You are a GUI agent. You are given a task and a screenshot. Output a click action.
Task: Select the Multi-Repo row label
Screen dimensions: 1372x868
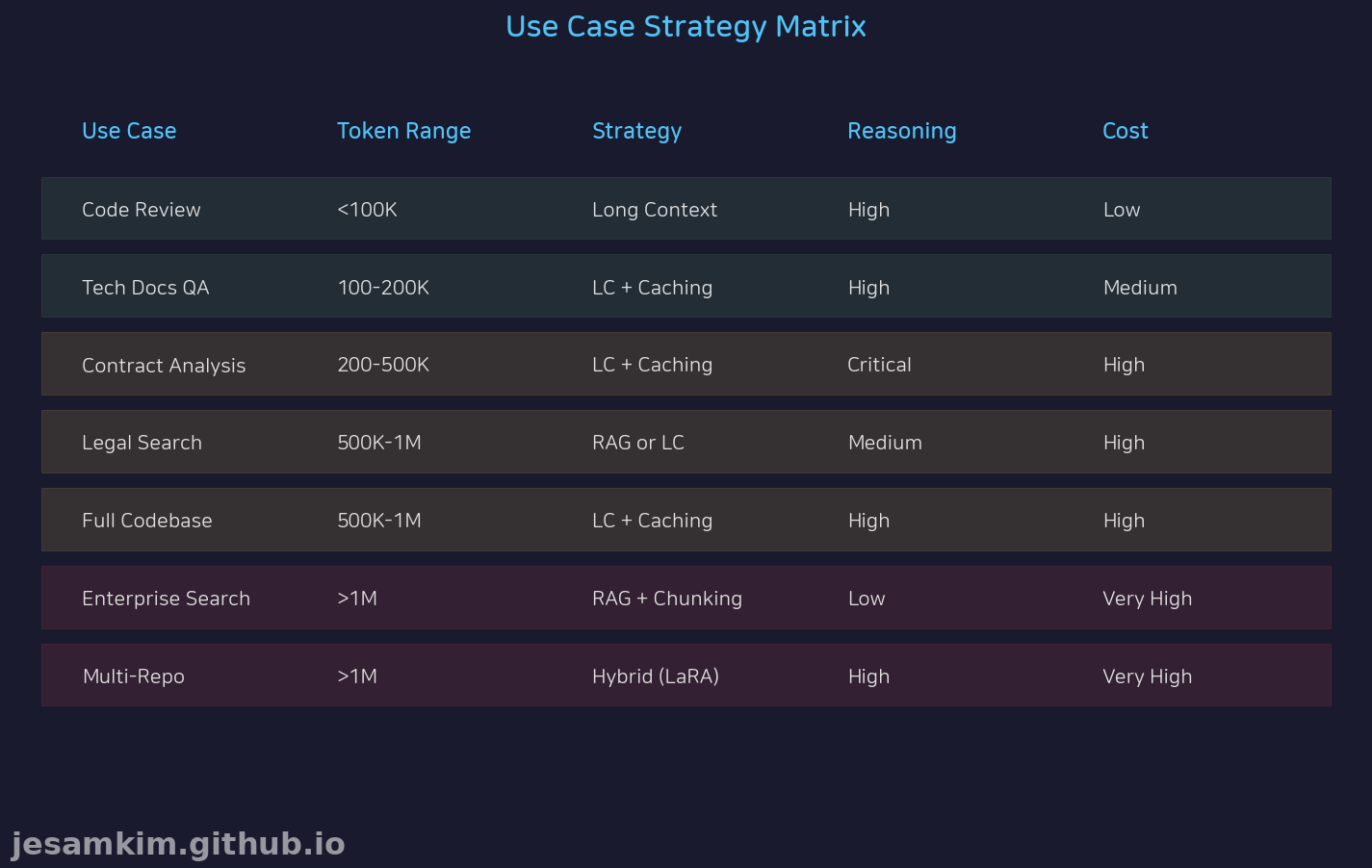[133, 677]
